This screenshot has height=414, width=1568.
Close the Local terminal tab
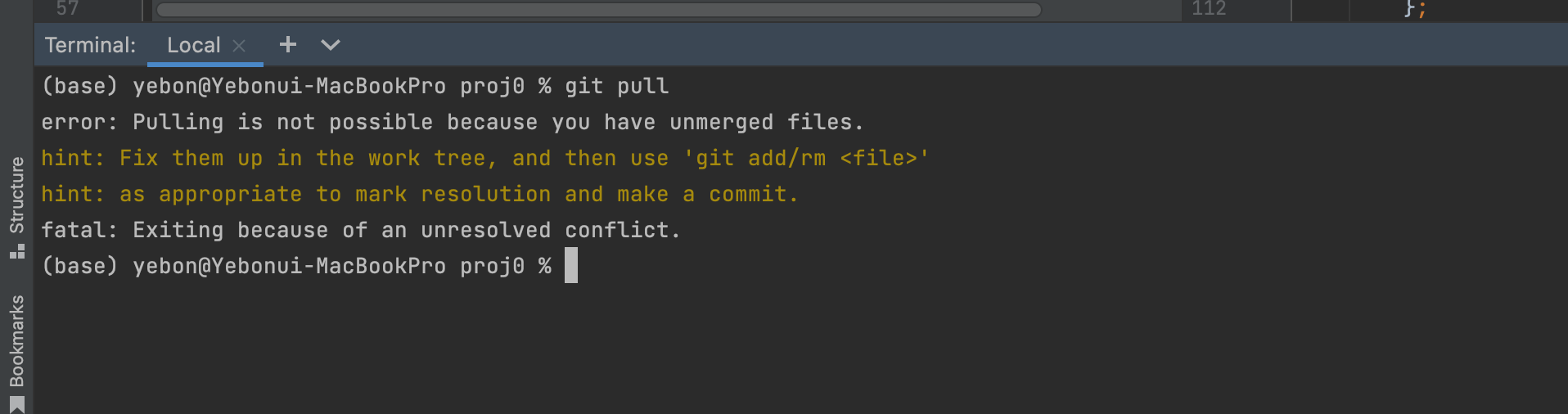(239, 46)
